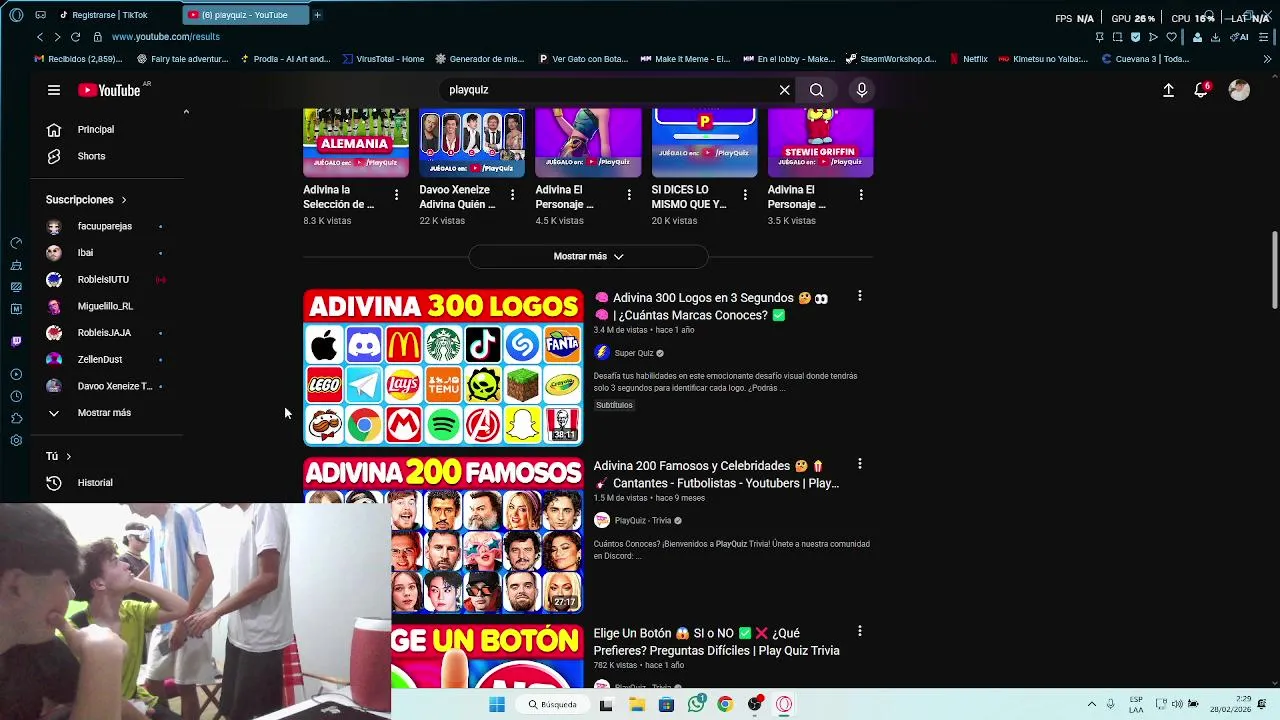Click the Subtítulos badge
1280x720 pixels.
(x=614, y=405)
